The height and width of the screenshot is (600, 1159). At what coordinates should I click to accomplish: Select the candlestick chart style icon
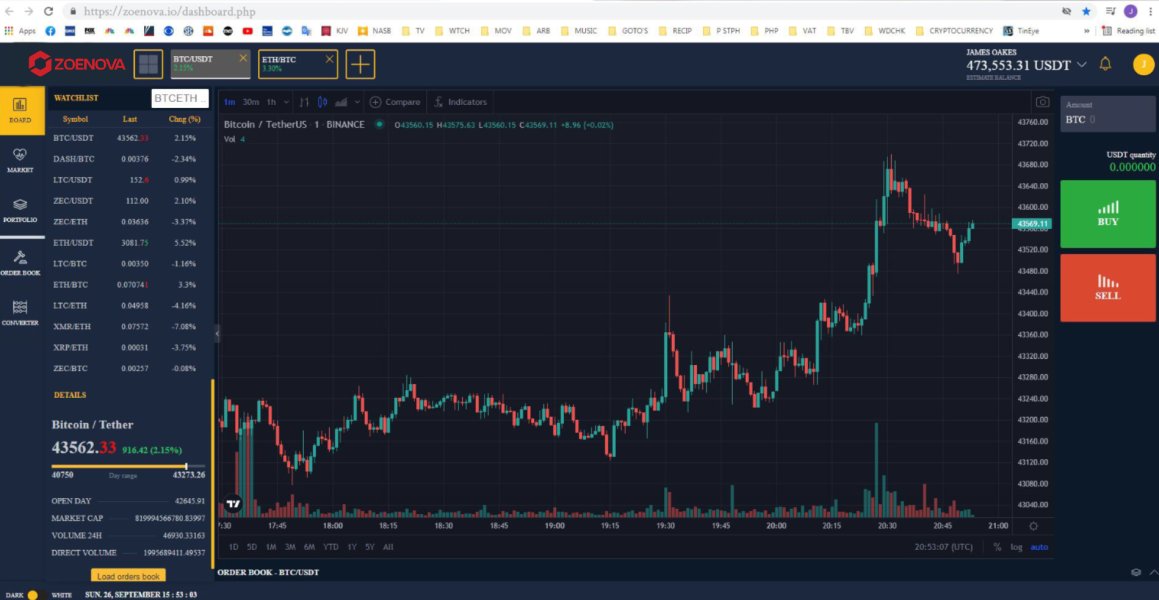[322, 102]
